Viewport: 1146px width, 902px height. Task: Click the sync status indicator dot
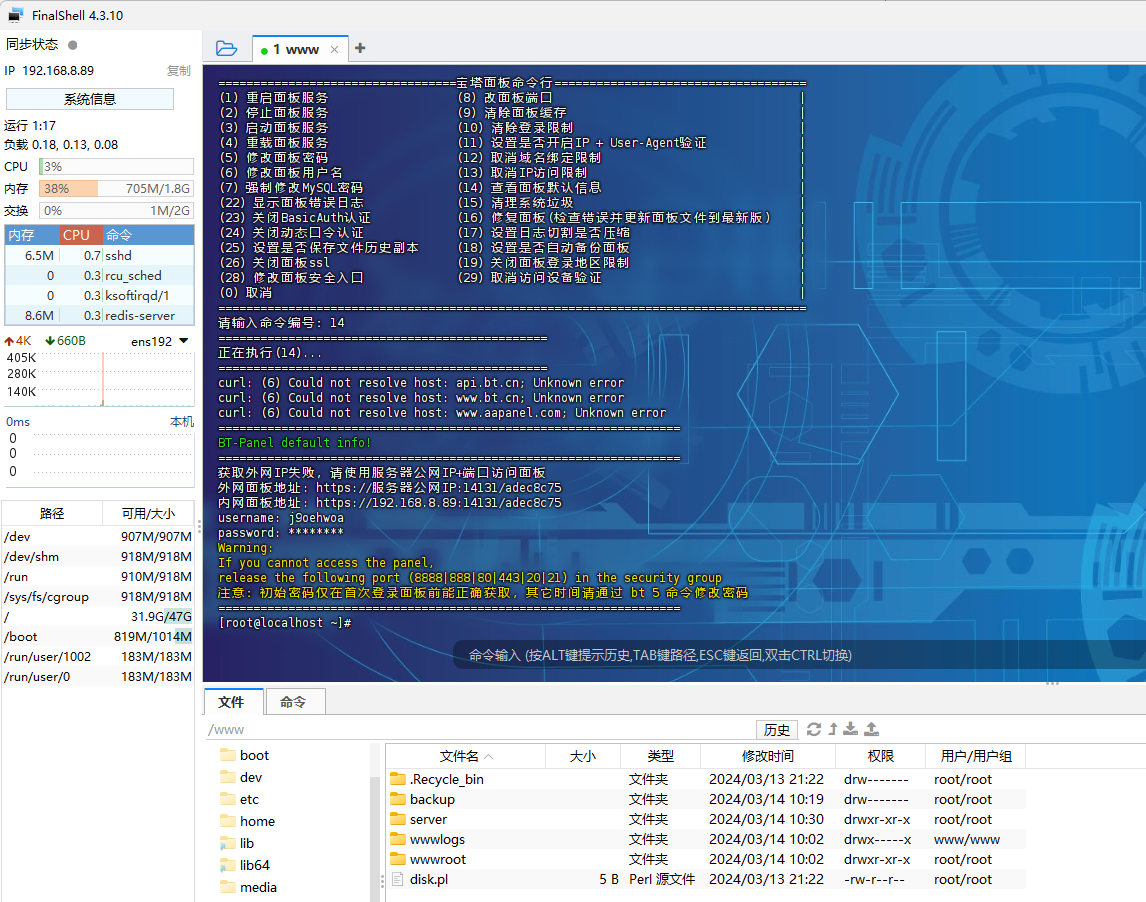[x=72, y=45]
